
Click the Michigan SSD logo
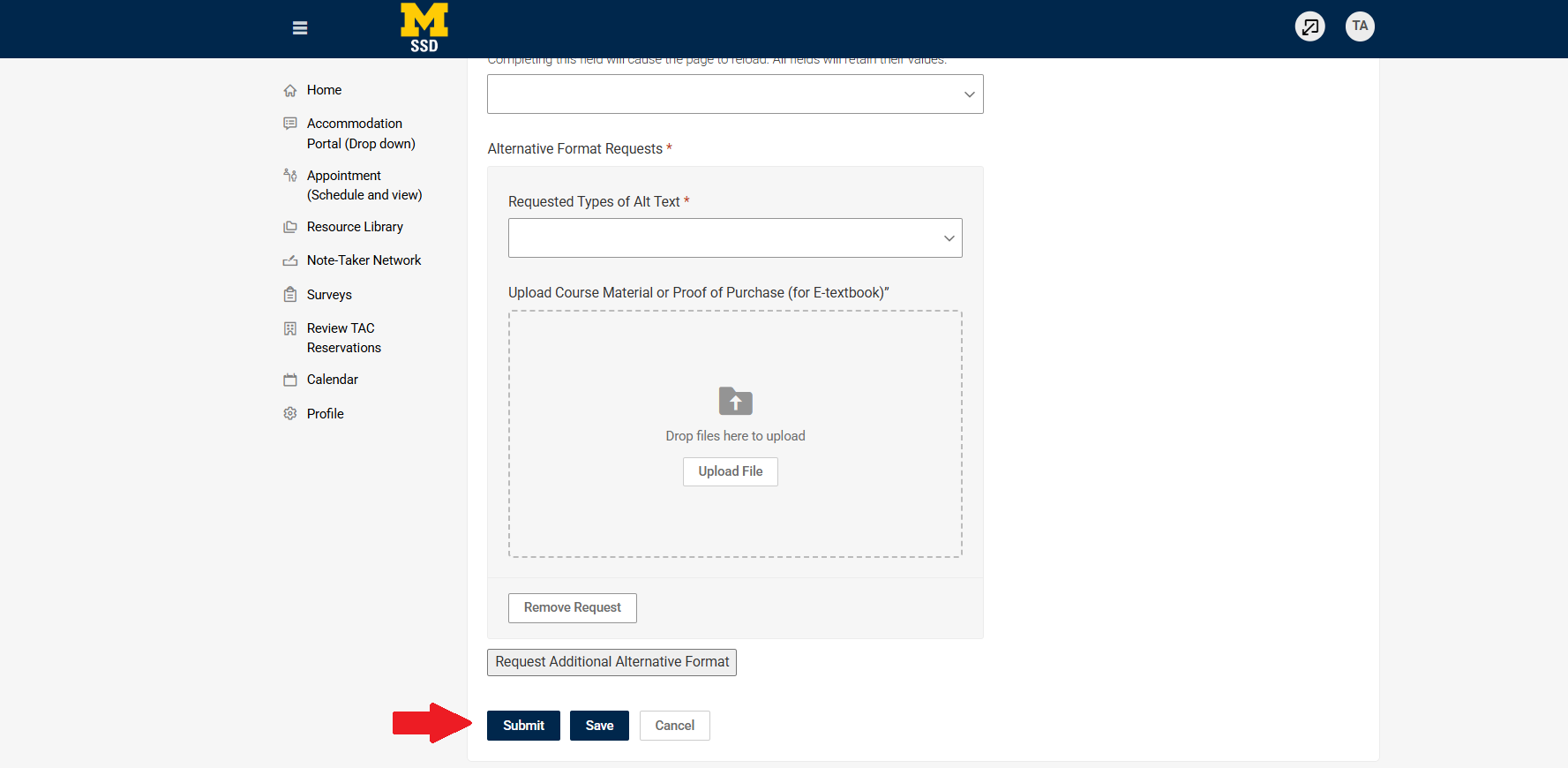click(424, 28)
